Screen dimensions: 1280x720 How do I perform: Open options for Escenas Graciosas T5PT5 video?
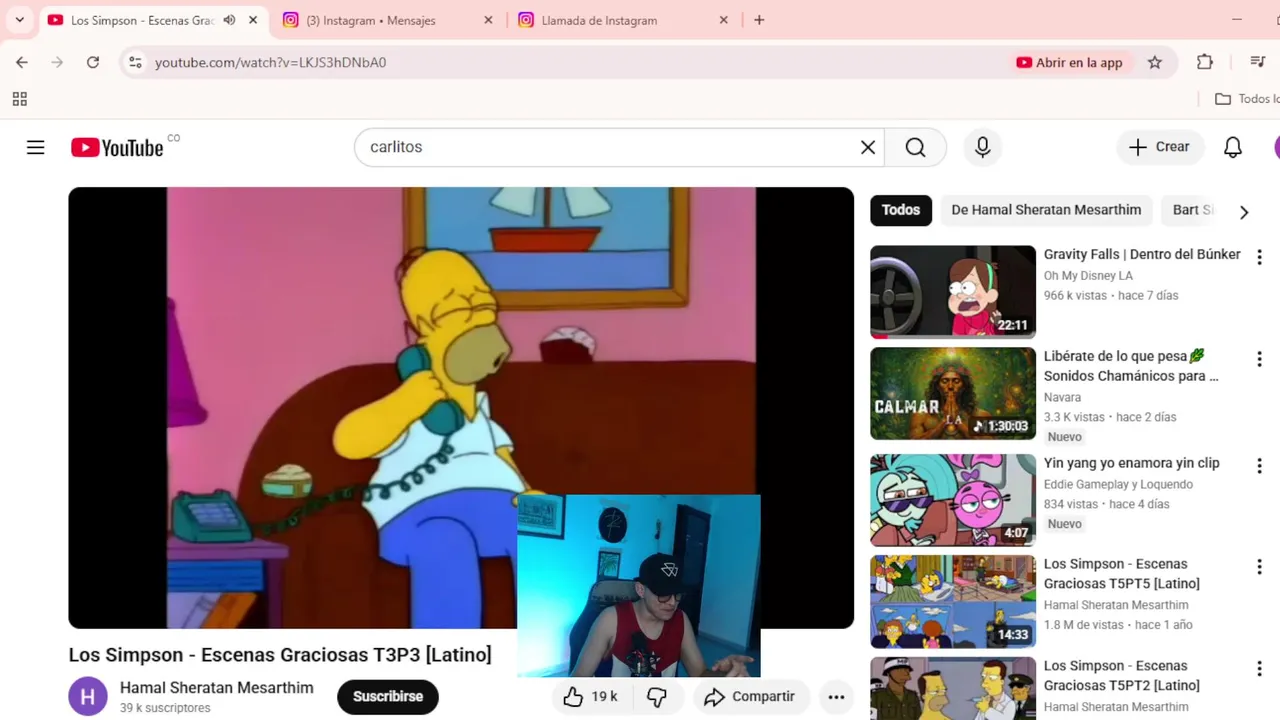pos(1259,567)
